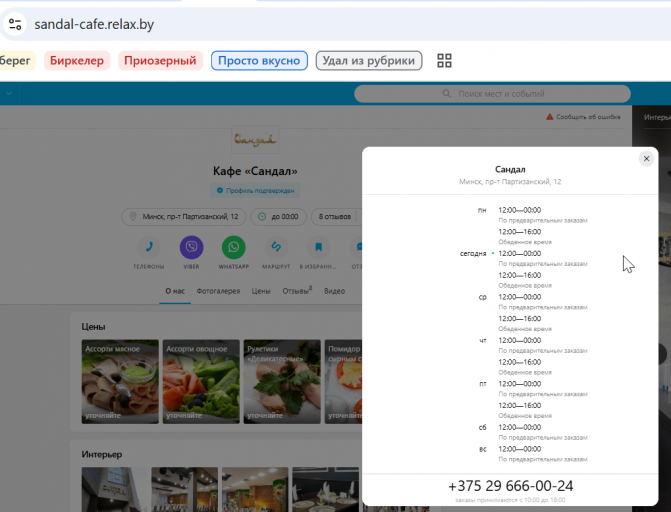Switch to the Отзывы tab
Image resolution: width=671 pixels, height=512 pixels.
[x=297, y=291]
